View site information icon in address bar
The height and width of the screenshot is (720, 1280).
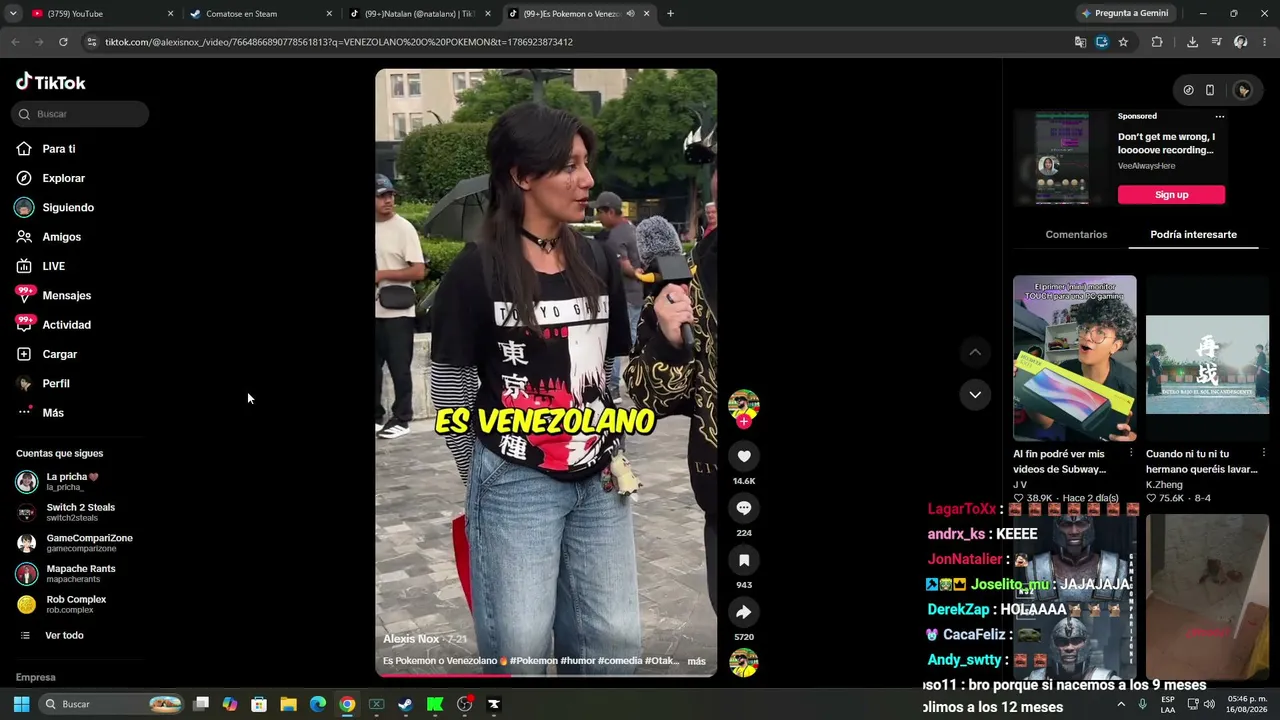point(92,42)
